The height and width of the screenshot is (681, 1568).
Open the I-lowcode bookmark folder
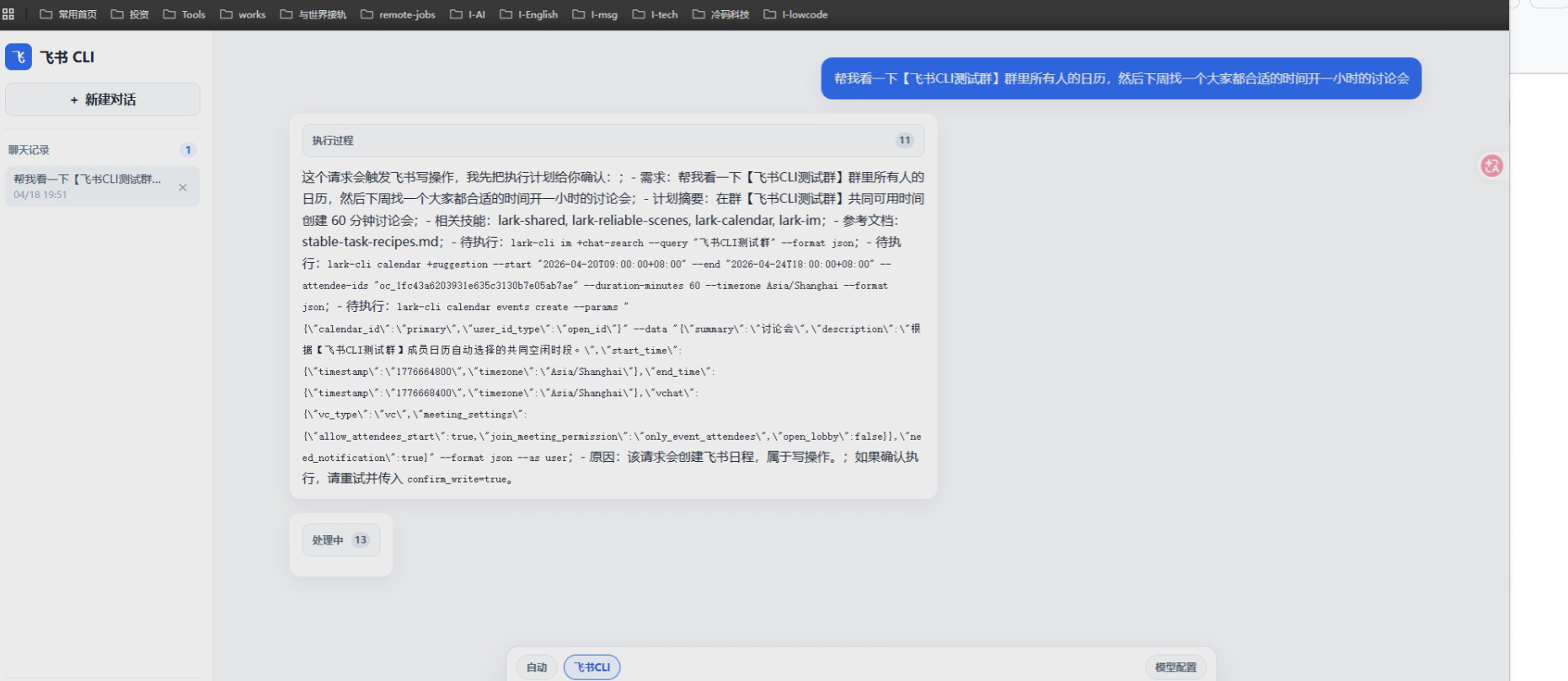coord(795,14)
